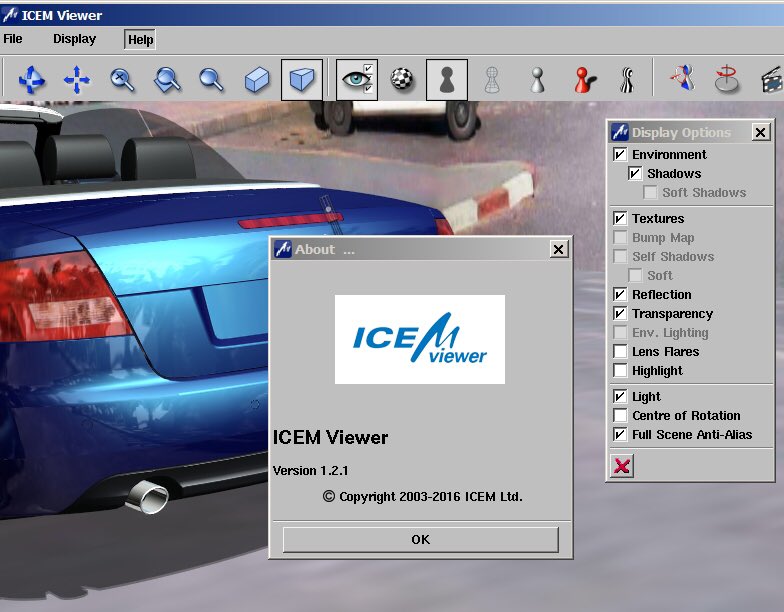Toggle the Light checkbox
The width and height of the screenshot is (784, 612).
[x=620, y=396]
